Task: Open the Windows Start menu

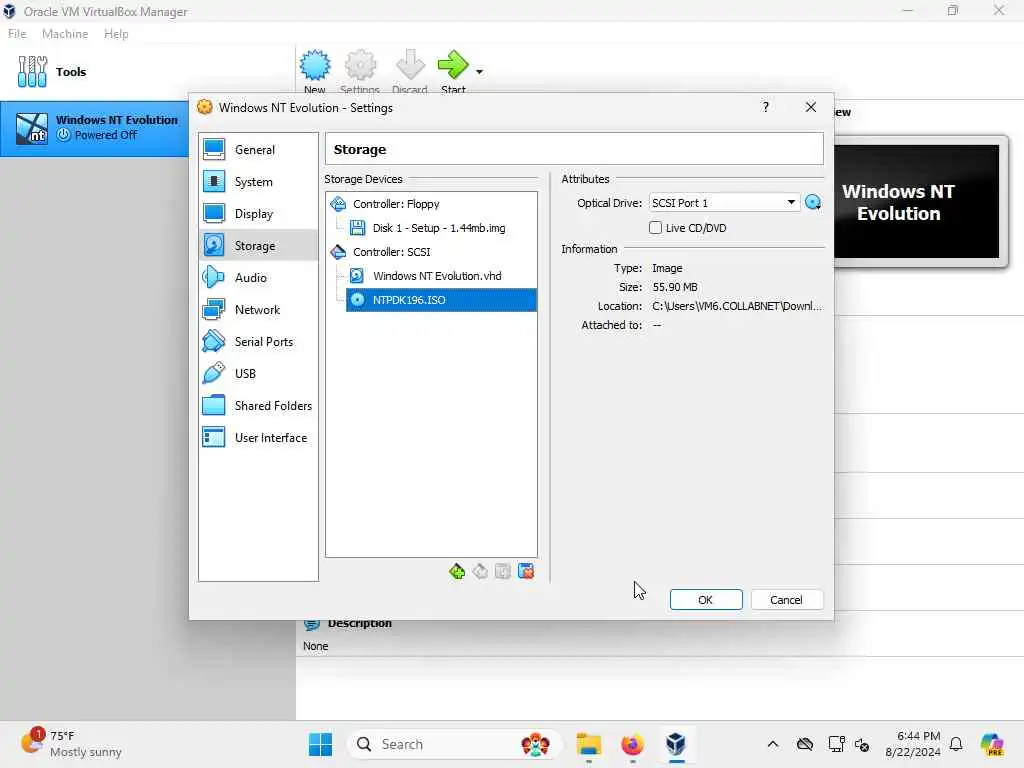Action: [320, 744]
